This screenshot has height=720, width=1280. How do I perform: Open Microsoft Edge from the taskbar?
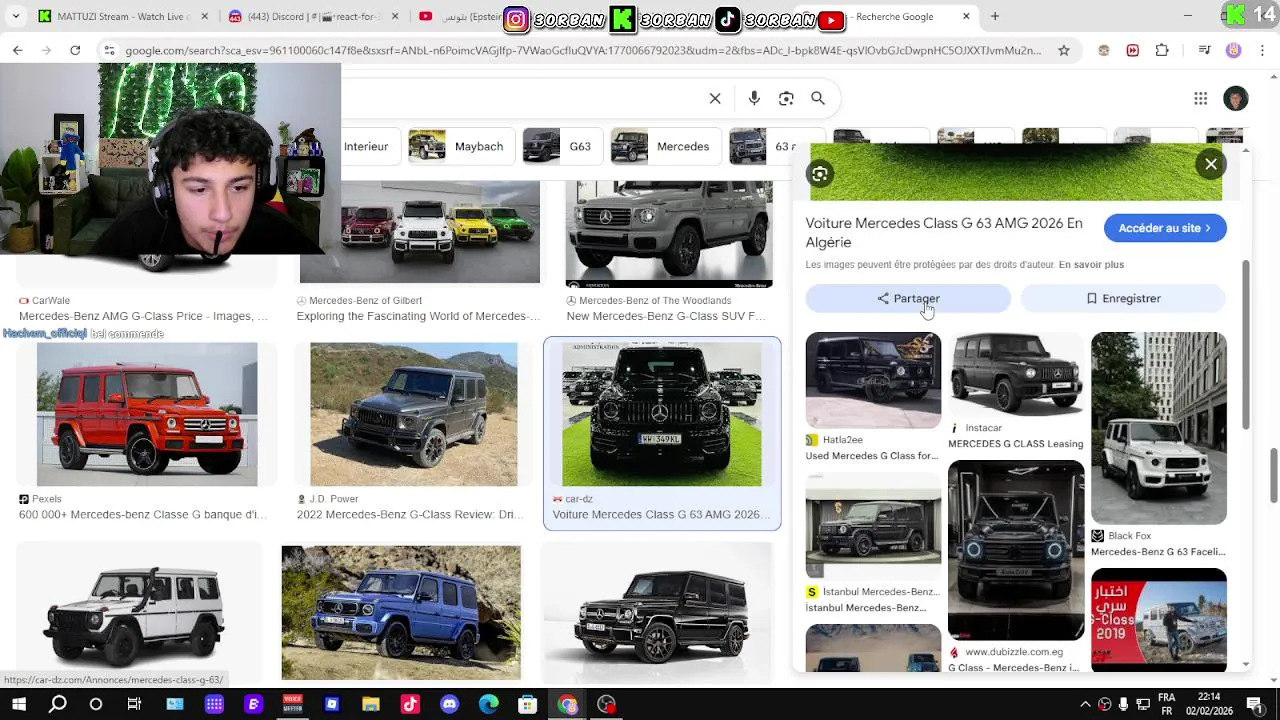pos(488,704)
